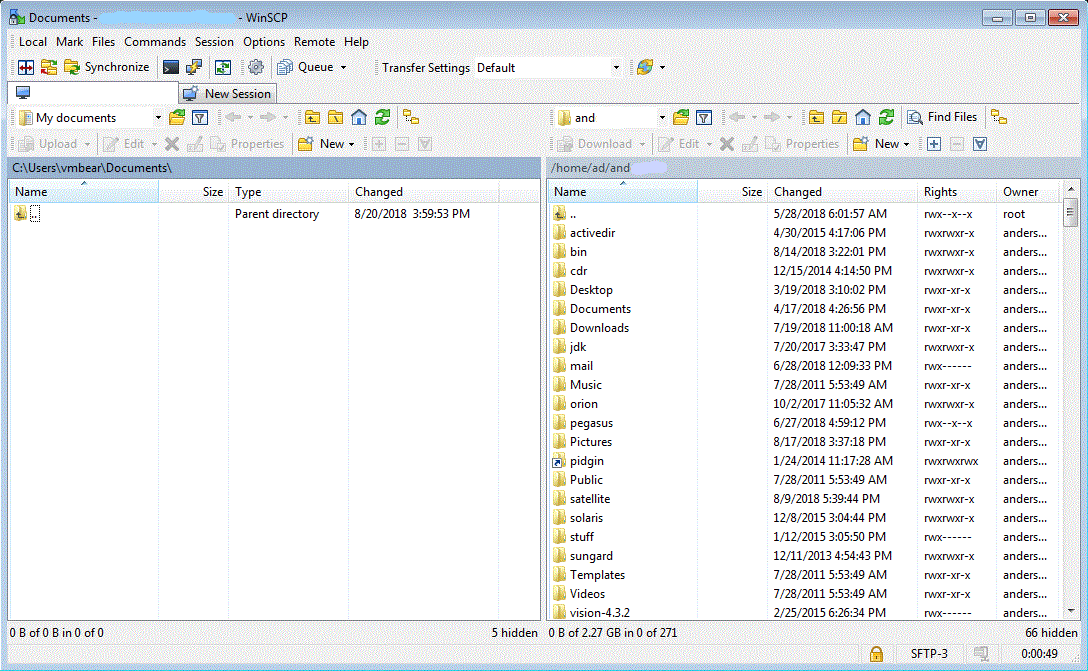Open the Transfer Settings Default combo box
Image resolution: width=1088 pixels, height=671 pixels.
(x=548, y=68)
